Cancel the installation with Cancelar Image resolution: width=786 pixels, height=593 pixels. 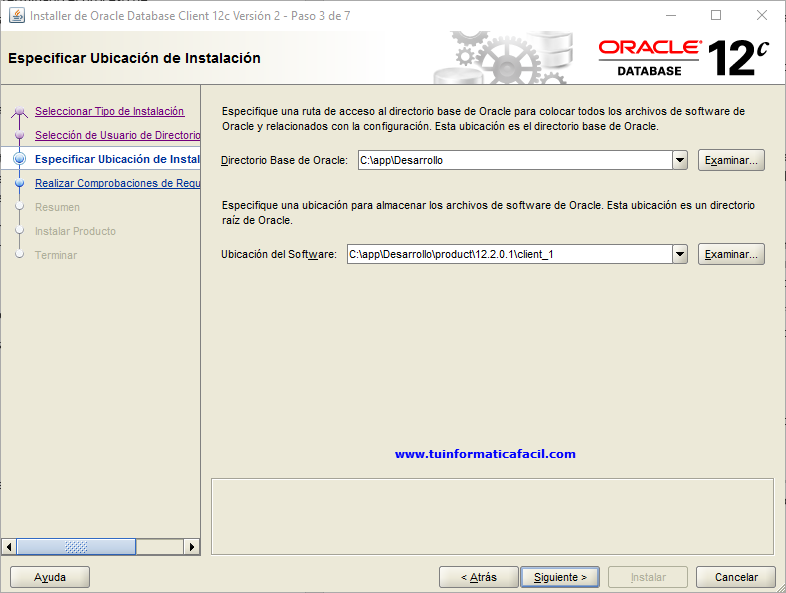pos(736,577)
